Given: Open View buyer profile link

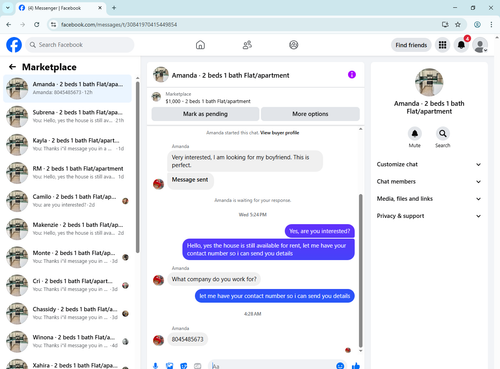Looking at the screenshot, I should tap(279, 133).
